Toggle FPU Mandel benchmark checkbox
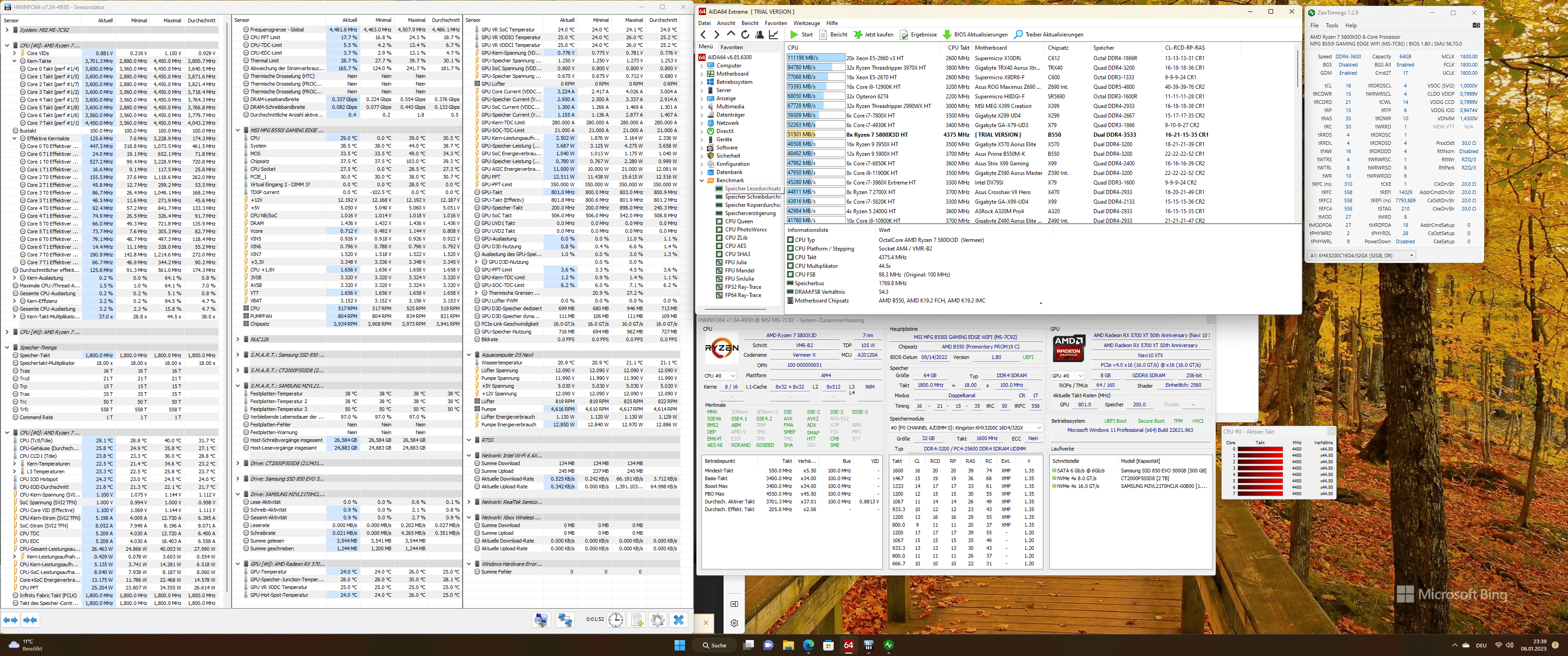The image size is (1568, 656). coord(719,271)
